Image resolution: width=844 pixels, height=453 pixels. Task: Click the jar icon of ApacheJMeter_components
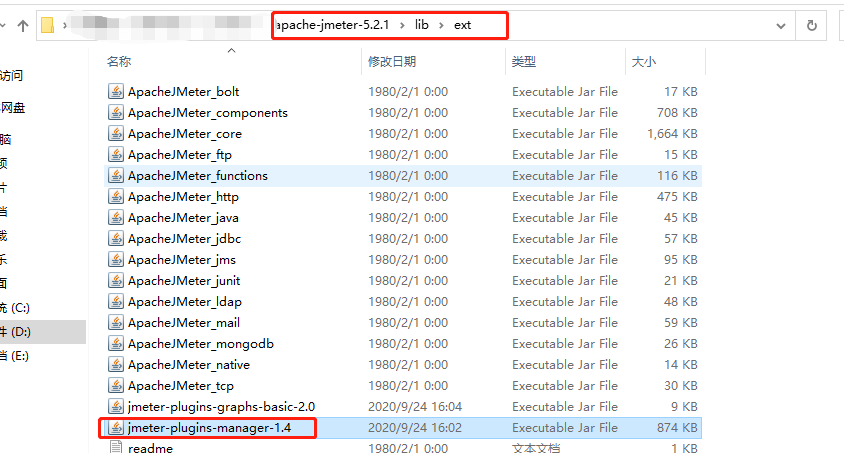point(116,112)
